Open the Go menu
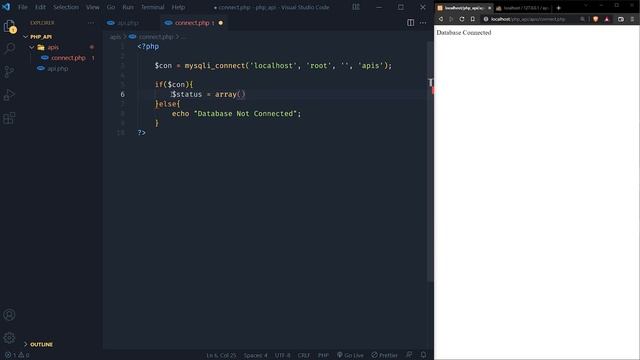This screenshot has width=640, height=360. click(111, 7)
